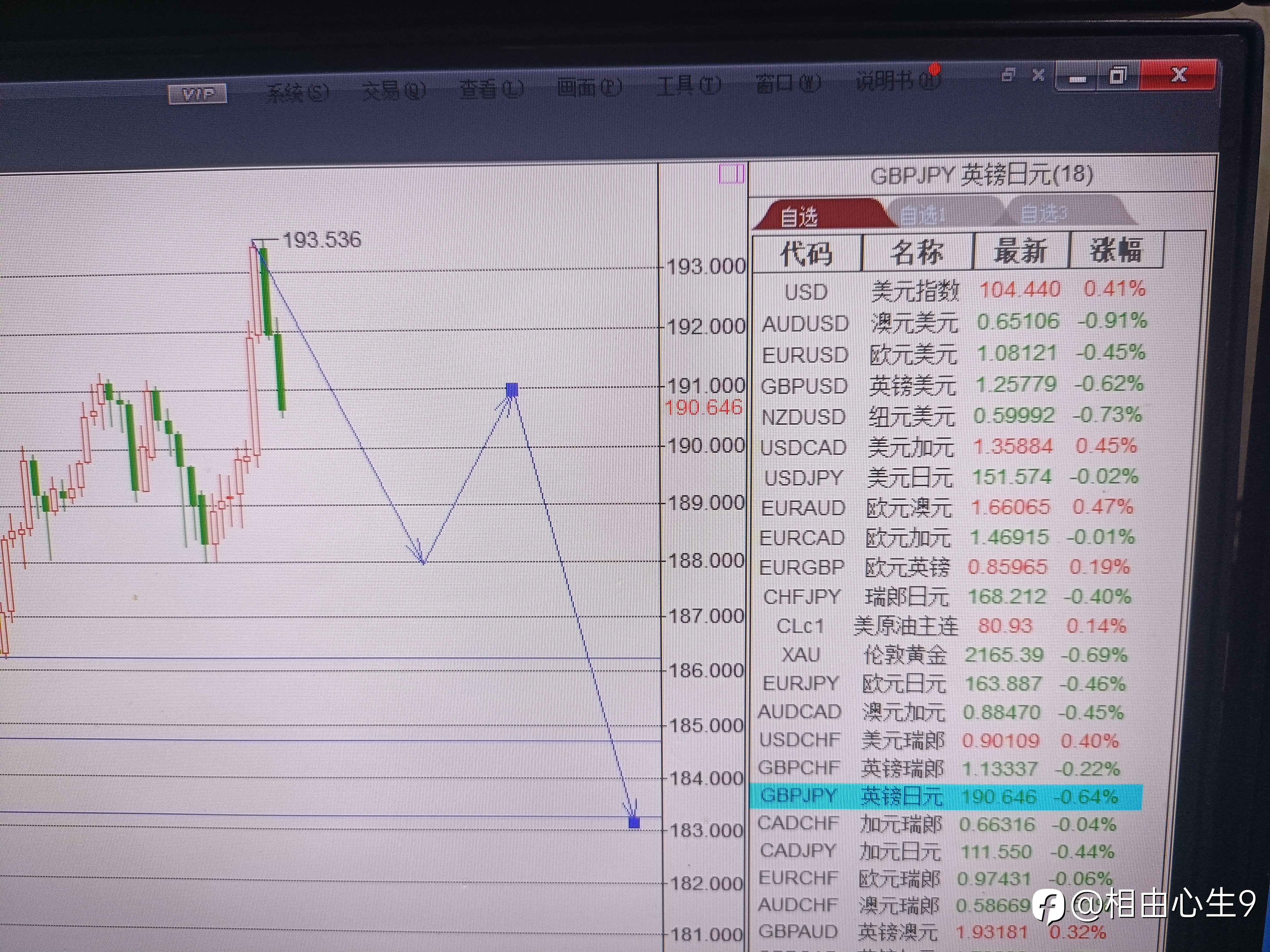
Task: Open the 交易(Q) menu
Action: tap(394, 90)
